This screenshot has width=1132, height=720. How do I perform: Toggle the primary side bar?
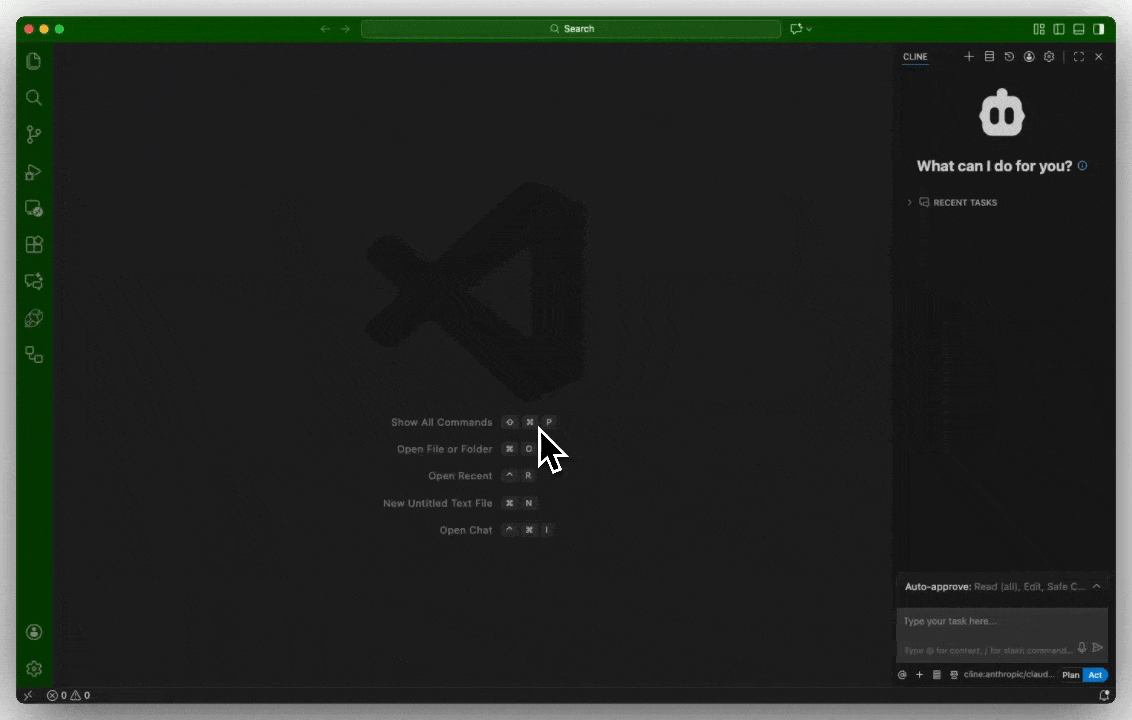pyautogui.click(x=1059, y=29)
